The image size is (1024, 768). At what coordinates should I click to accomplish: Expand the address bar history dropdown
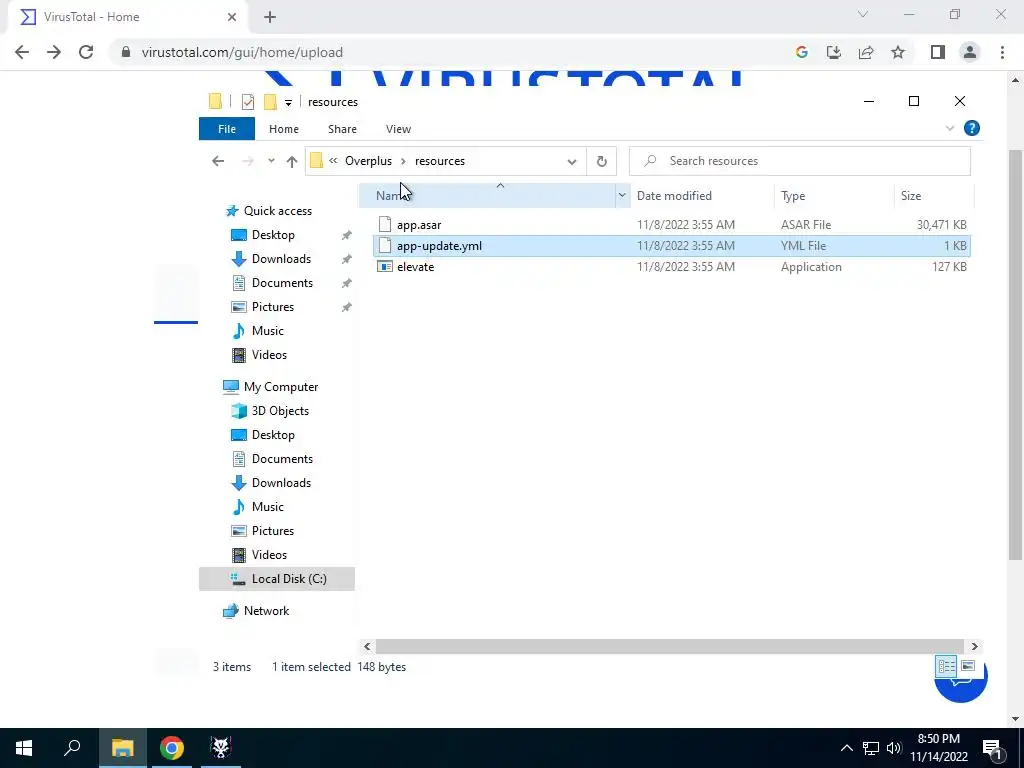[571, 161]
